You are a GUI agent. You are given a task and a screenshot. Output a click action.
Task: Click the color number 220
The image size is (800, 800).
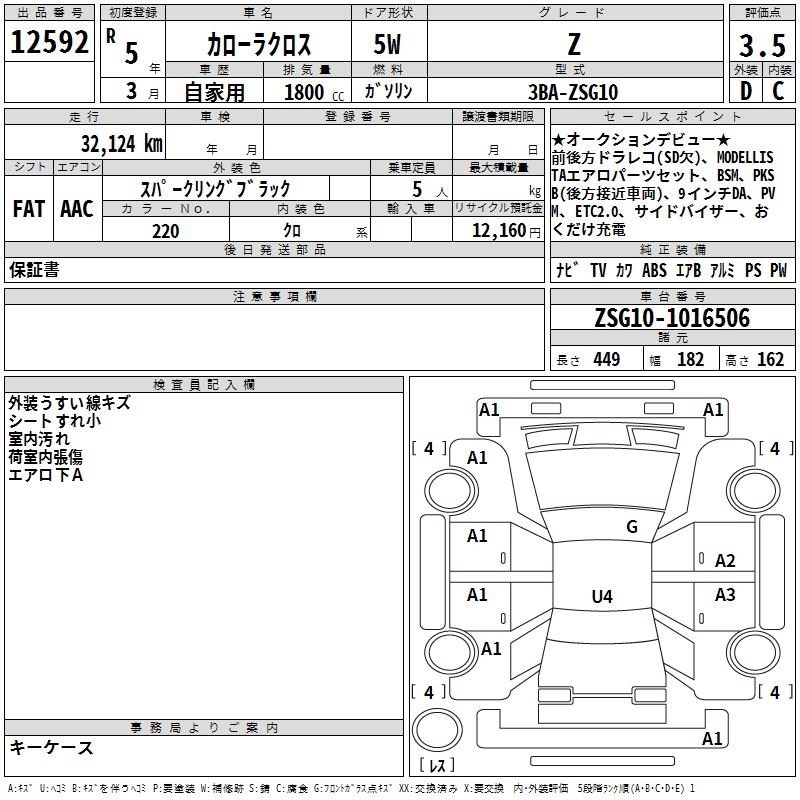point(166,231)
